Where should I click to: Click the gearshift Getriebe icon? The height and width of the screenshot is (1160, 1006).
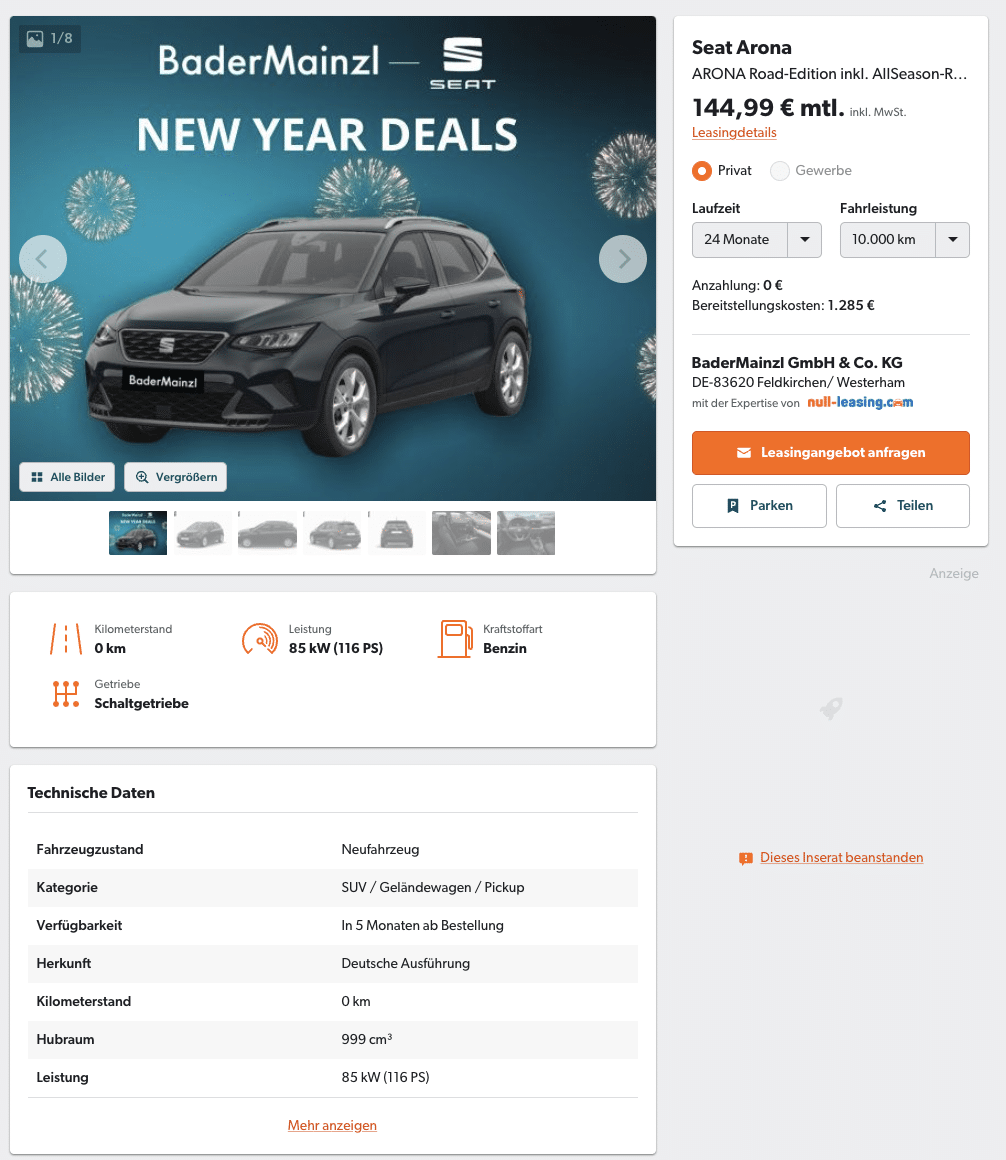tap(66, 694)
